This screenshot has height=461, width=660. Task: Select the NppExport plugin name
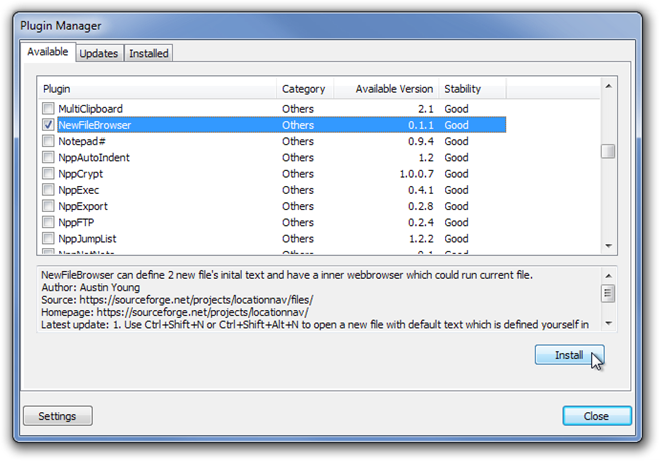[x=83, y=206]
